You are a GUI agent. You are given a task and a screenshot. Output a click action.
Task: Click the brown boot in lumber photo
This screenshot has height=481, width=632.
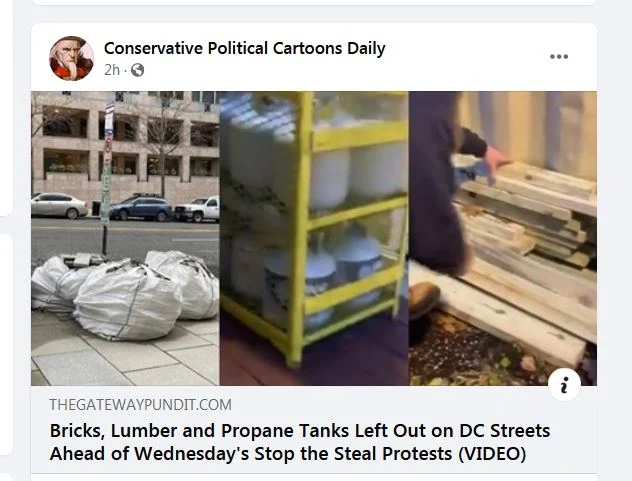(x=424, y=299)
